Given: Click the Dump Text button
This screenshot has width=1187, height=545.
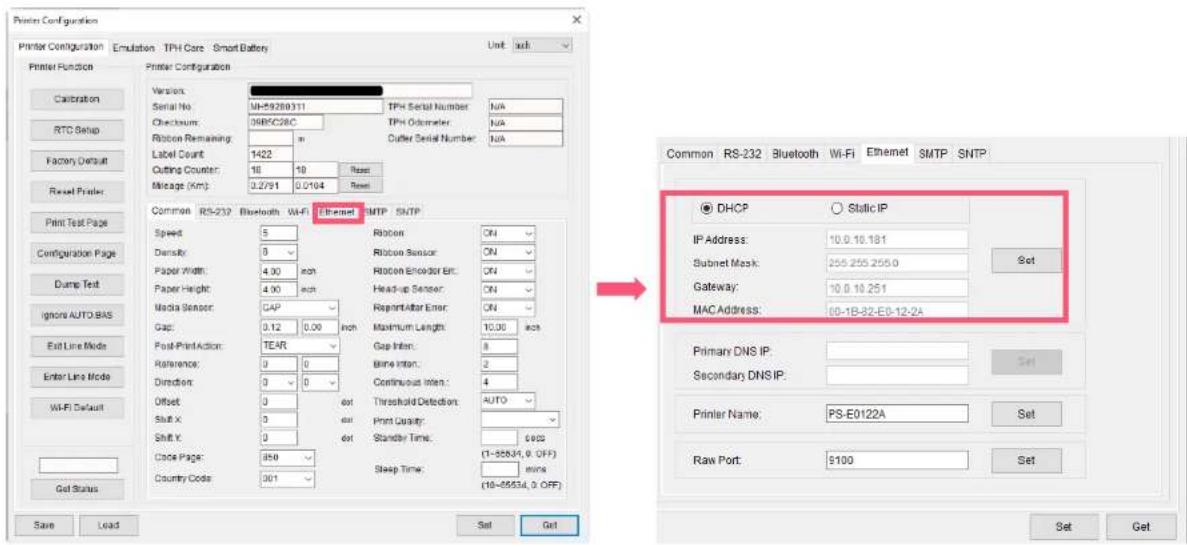Looking at the screenshot, I should [76, 284].
